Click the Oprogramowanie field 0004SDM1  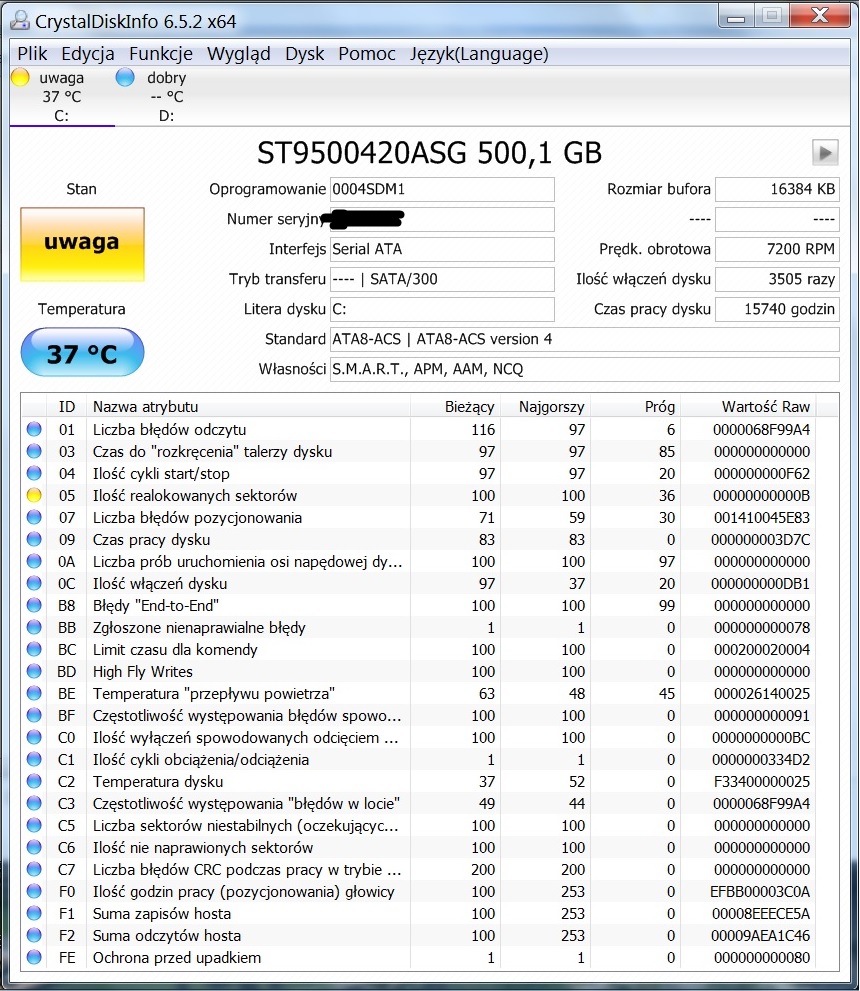point(442,189)
